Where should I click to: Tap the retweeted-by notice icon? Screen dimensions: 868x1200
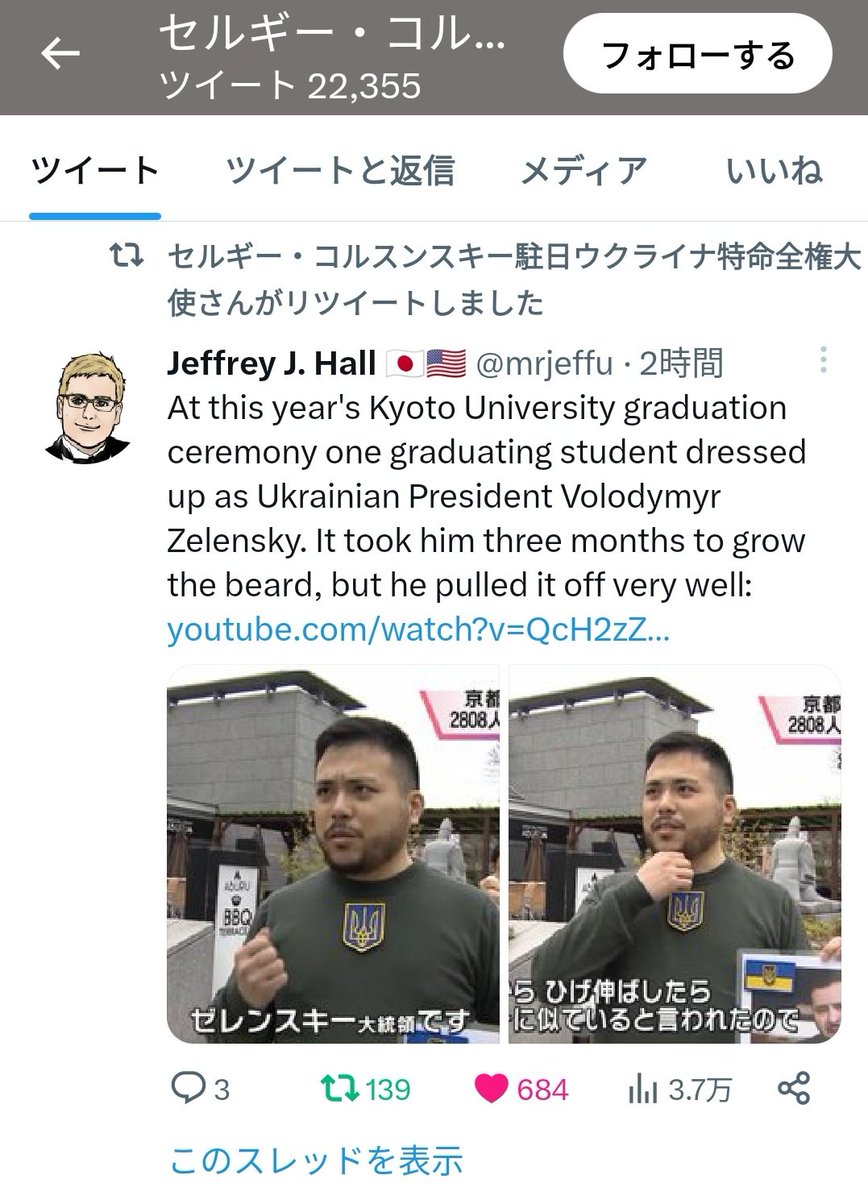(x=126, y=258)
